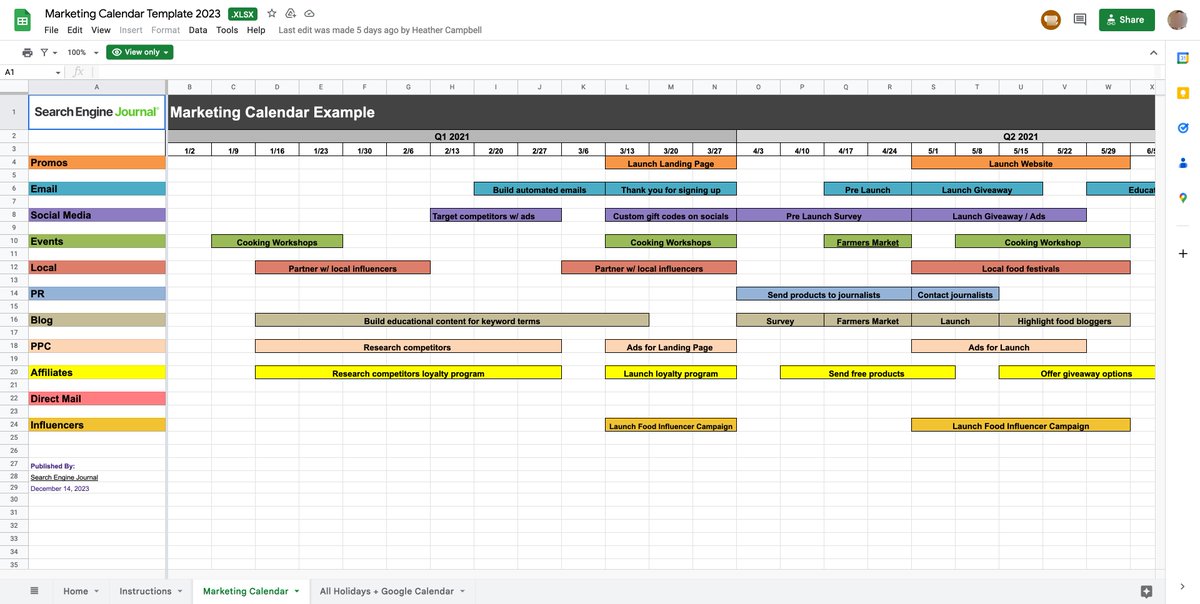Screen dimensions: 1200x604
Task: Collapse the toolbar with the chevron
Action: pyautogui.click(x=1151, y=51)
